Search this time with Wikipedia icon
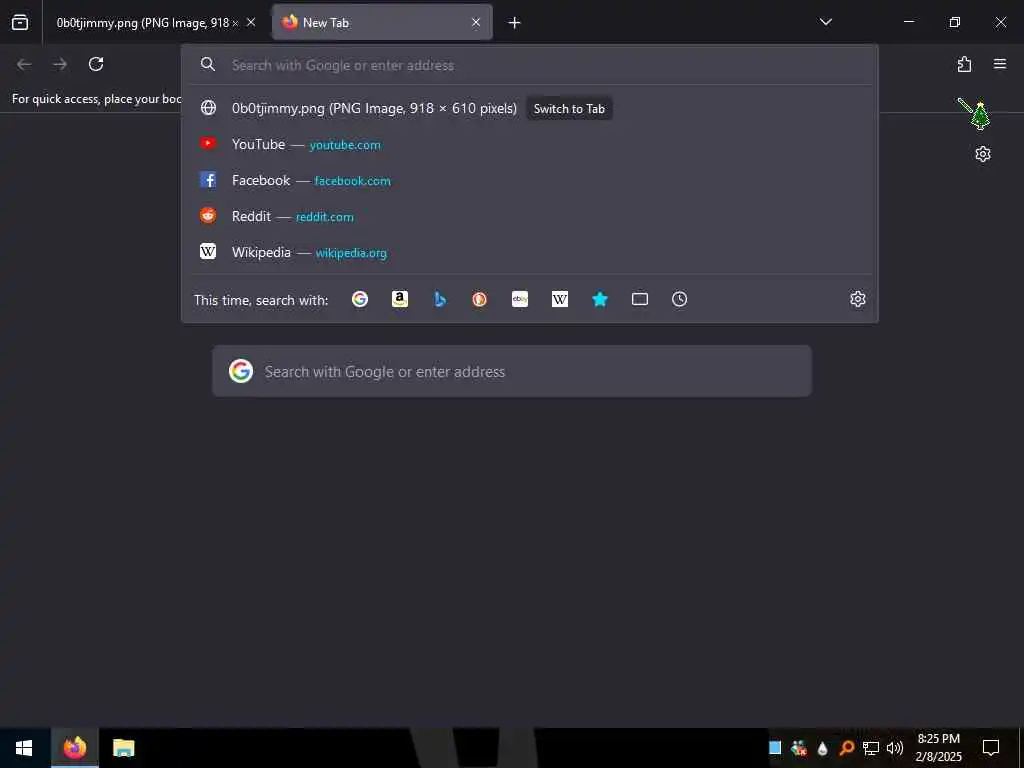Screen dimensions: 1024x768 coord(560,299)
